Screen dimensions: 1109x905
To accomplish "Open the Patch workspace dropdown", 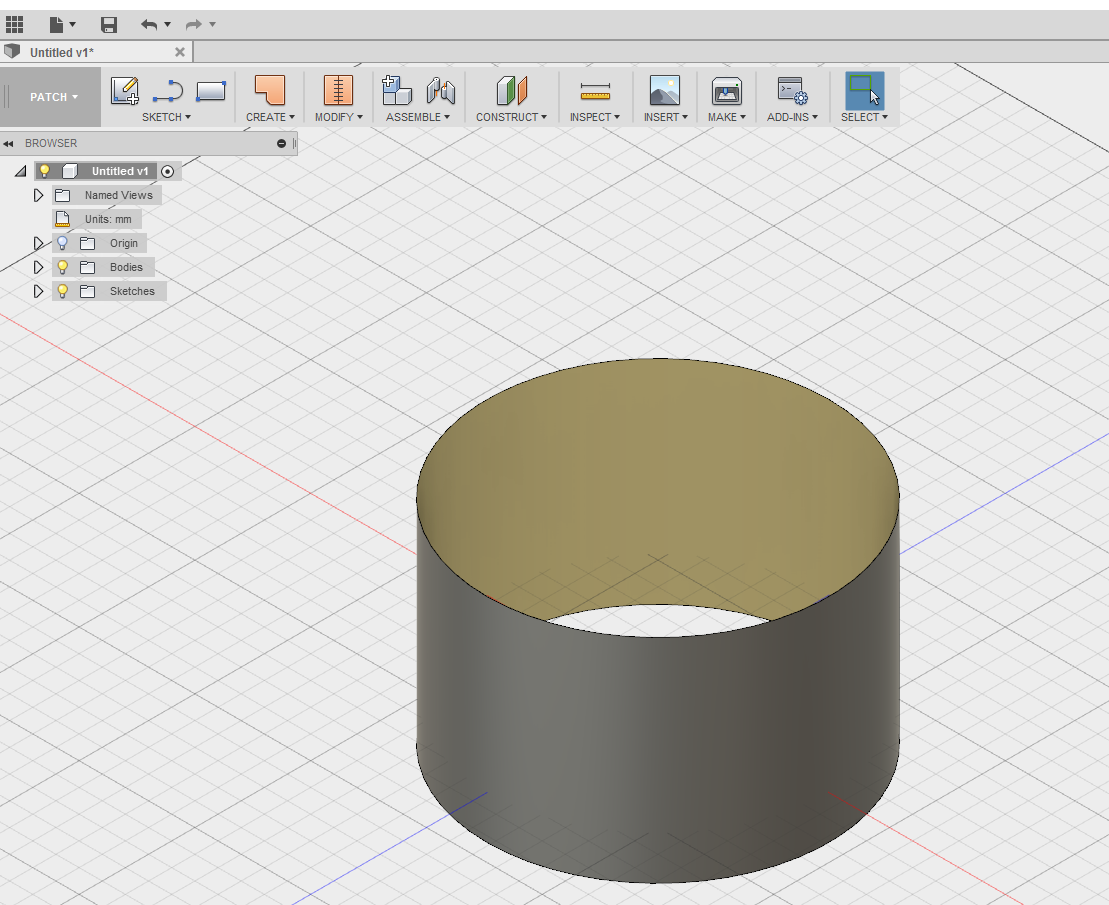I will [50, 97].
